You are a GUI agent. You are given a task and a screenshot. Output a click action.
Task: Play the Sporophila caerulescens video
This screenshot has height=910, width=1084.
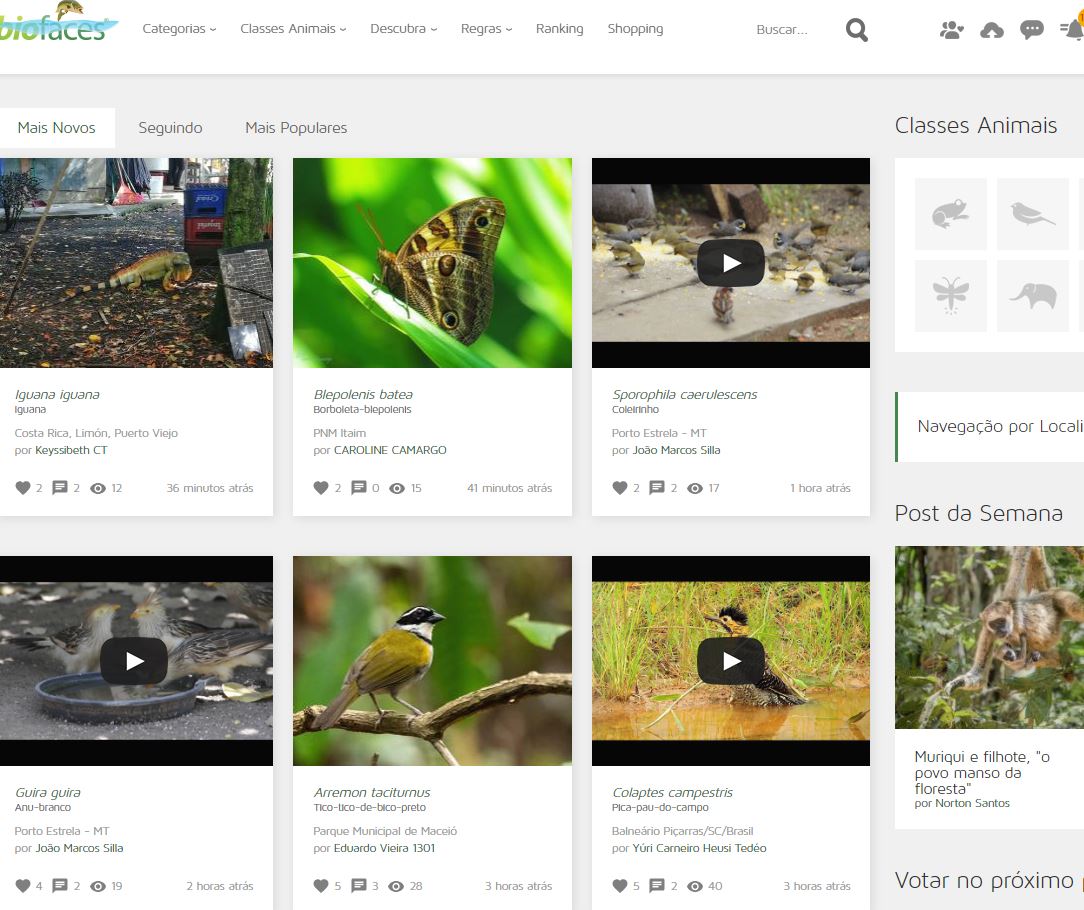tap(731, 263)
